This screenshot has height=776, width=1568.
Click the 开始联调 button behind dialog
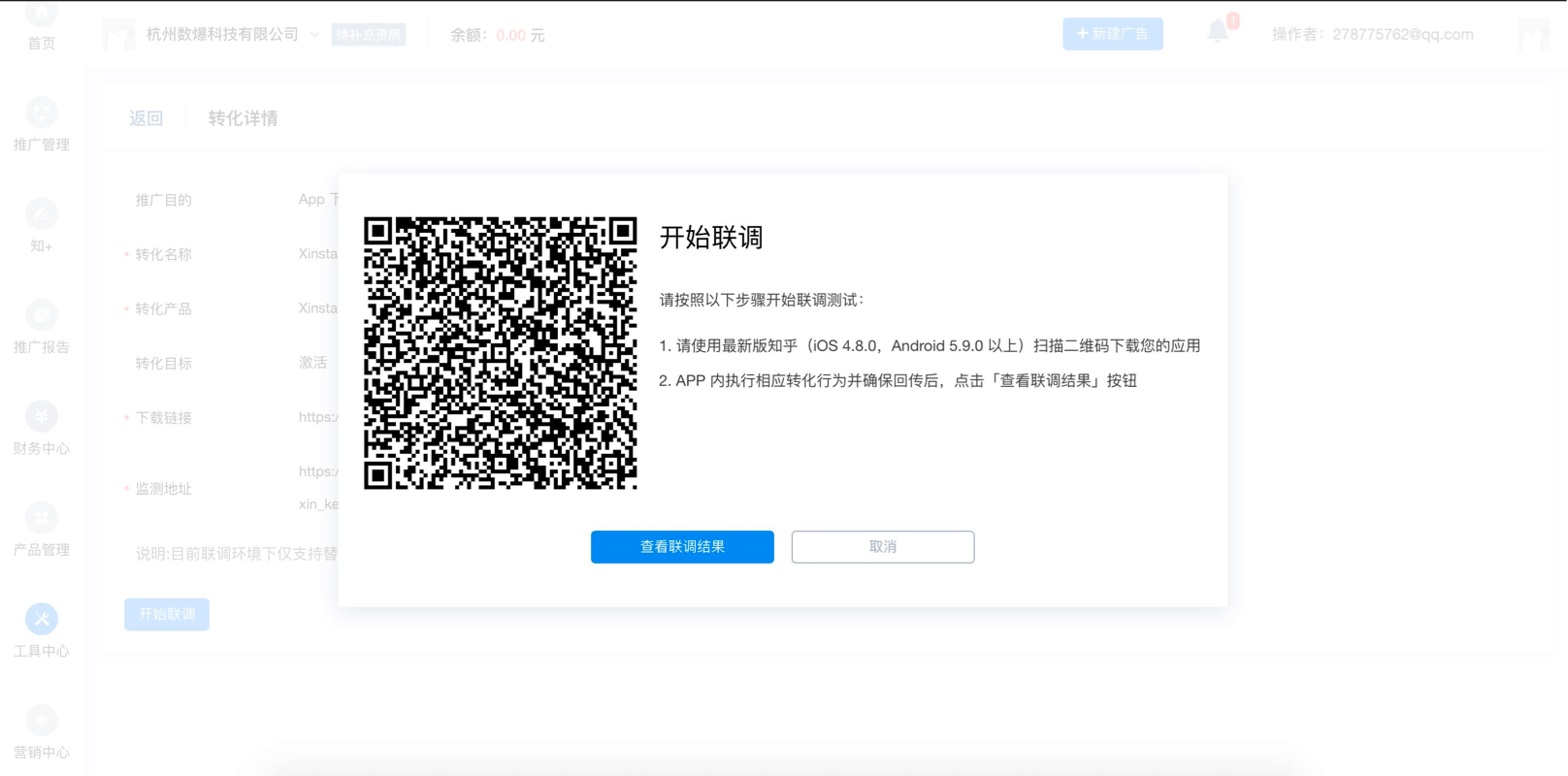click(x=167, y=614)
